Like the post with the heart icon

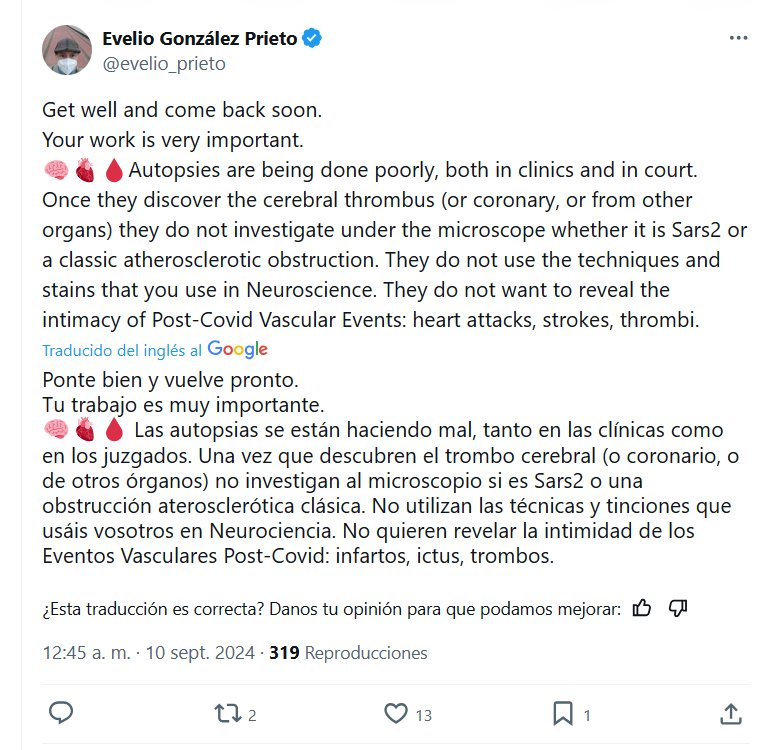click(x=396, y=713)
